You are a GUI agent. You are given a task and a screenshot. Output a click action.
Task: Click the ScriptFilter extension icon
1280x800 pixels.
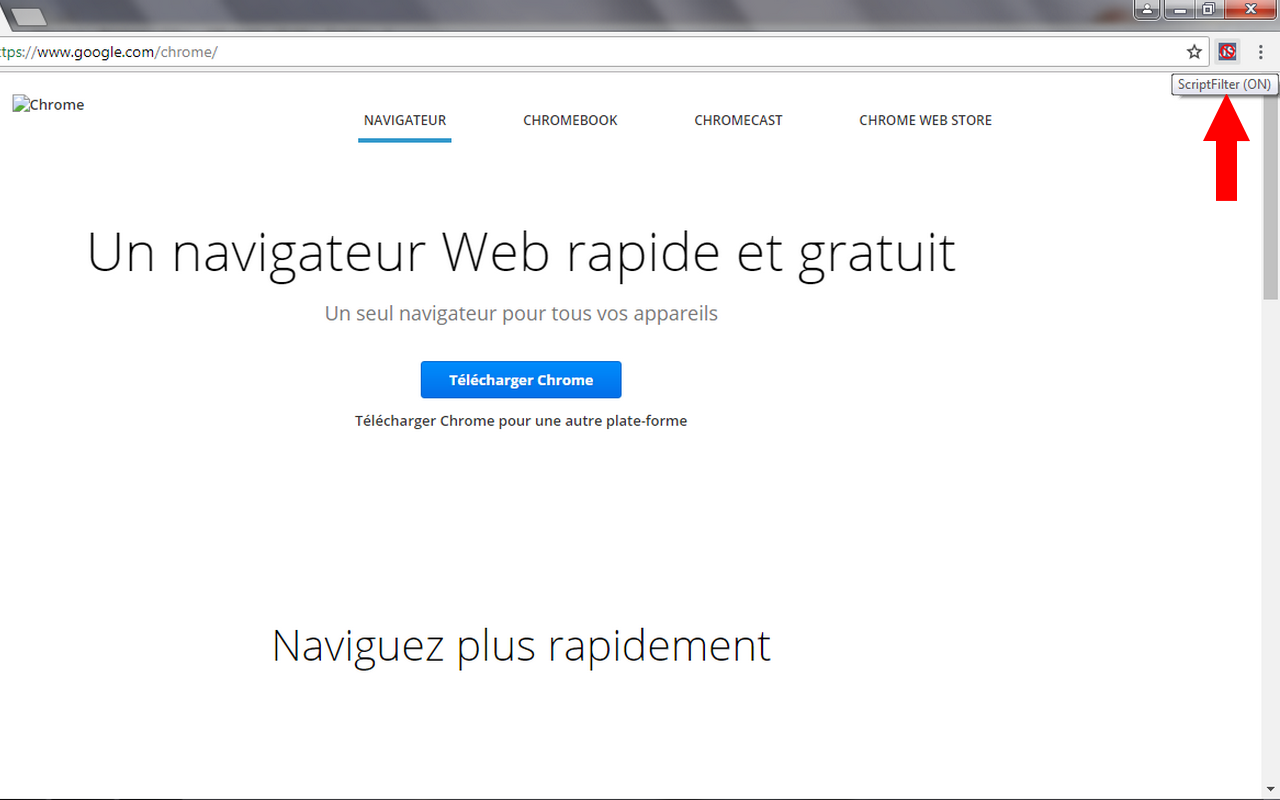click(x=1227, y=52)
